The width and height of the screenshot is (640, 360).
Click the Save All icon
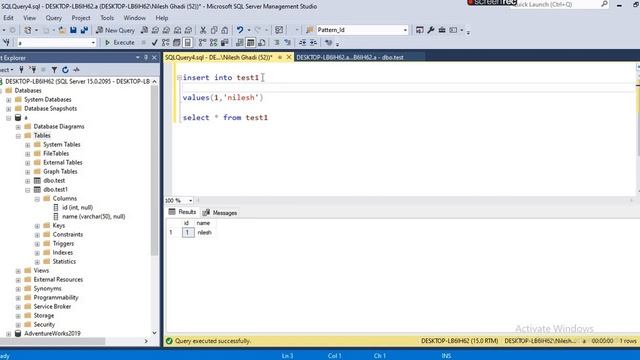(x=84, y=30)
